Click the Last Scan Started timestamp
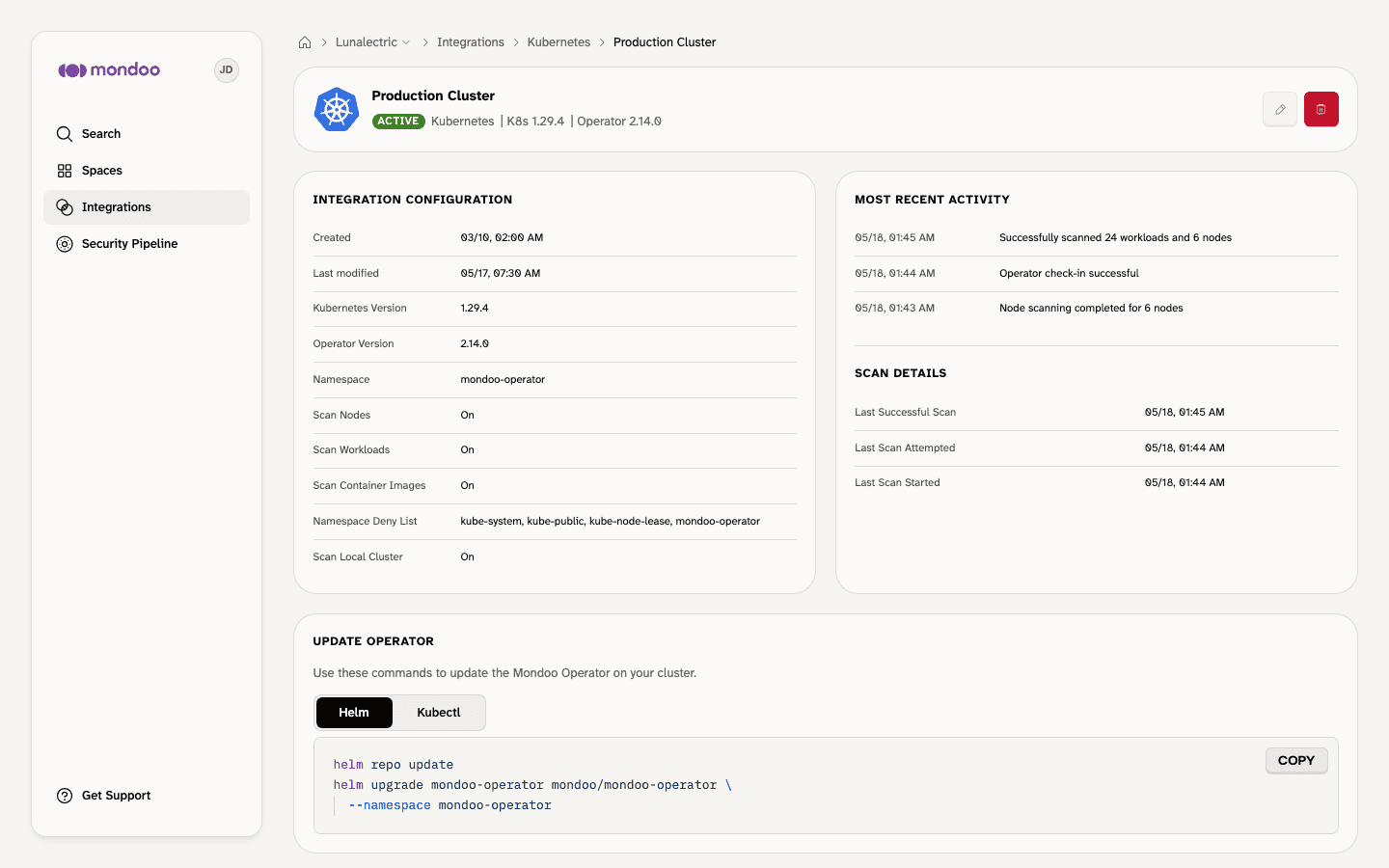The image size is (1389, 868). [1185, 483]
